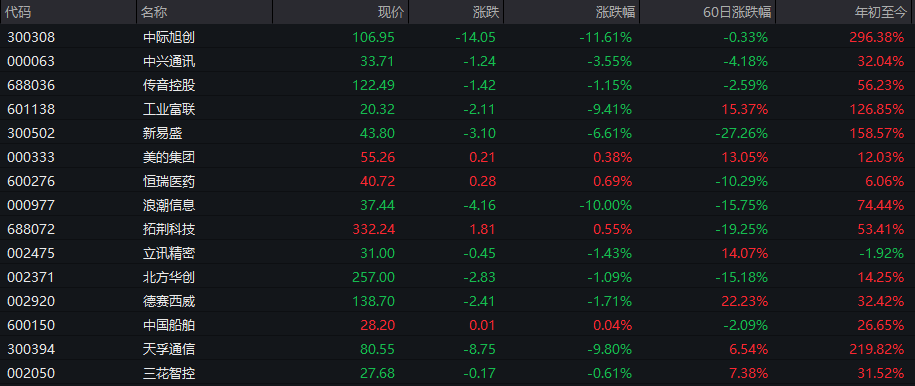Image resolution: width=915 pixels, height=386 pixels.
Task: Click stock code 002475
Action: click(31, 253)
